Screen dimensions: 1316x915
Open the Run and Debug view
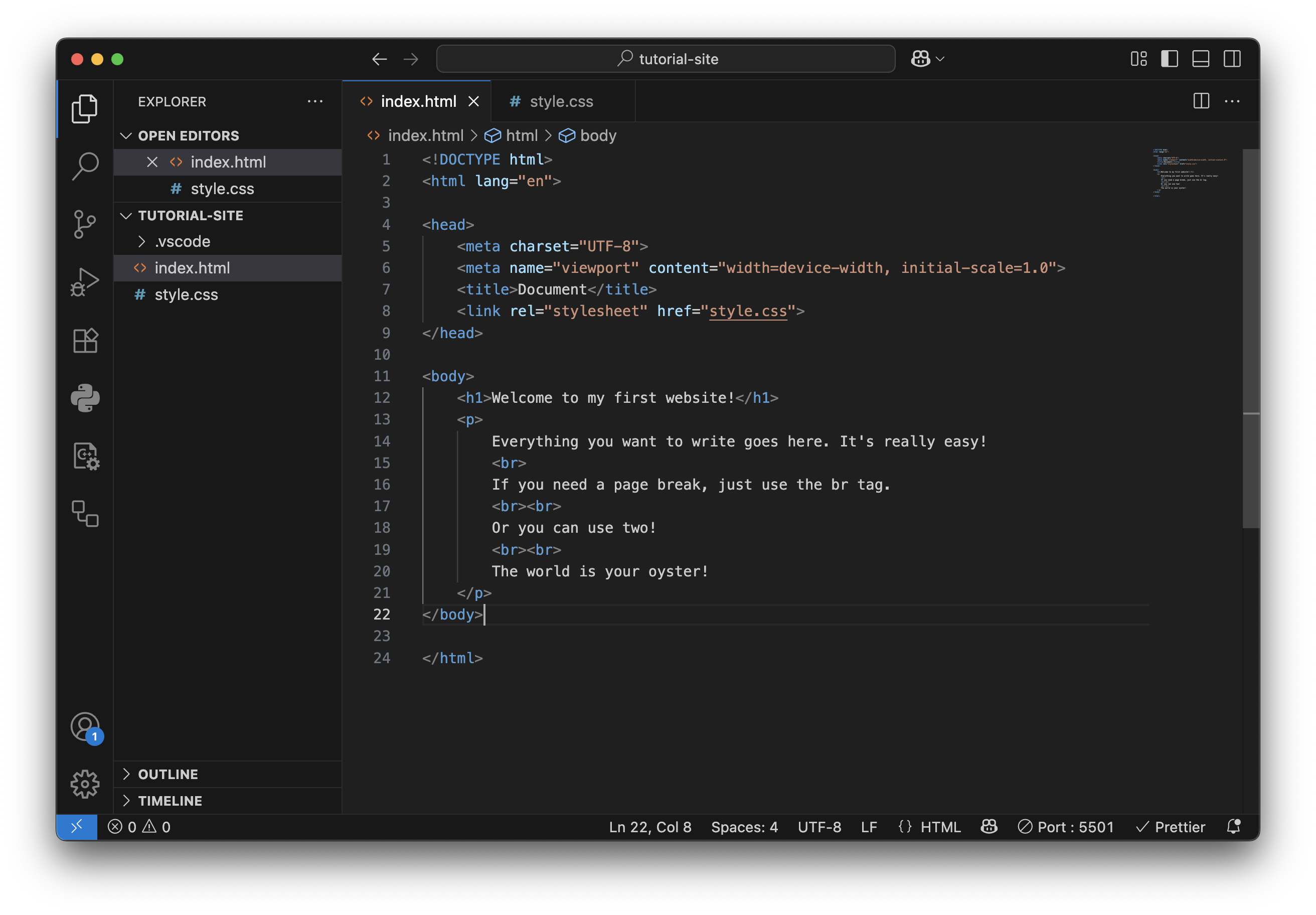tap(85, 282)
